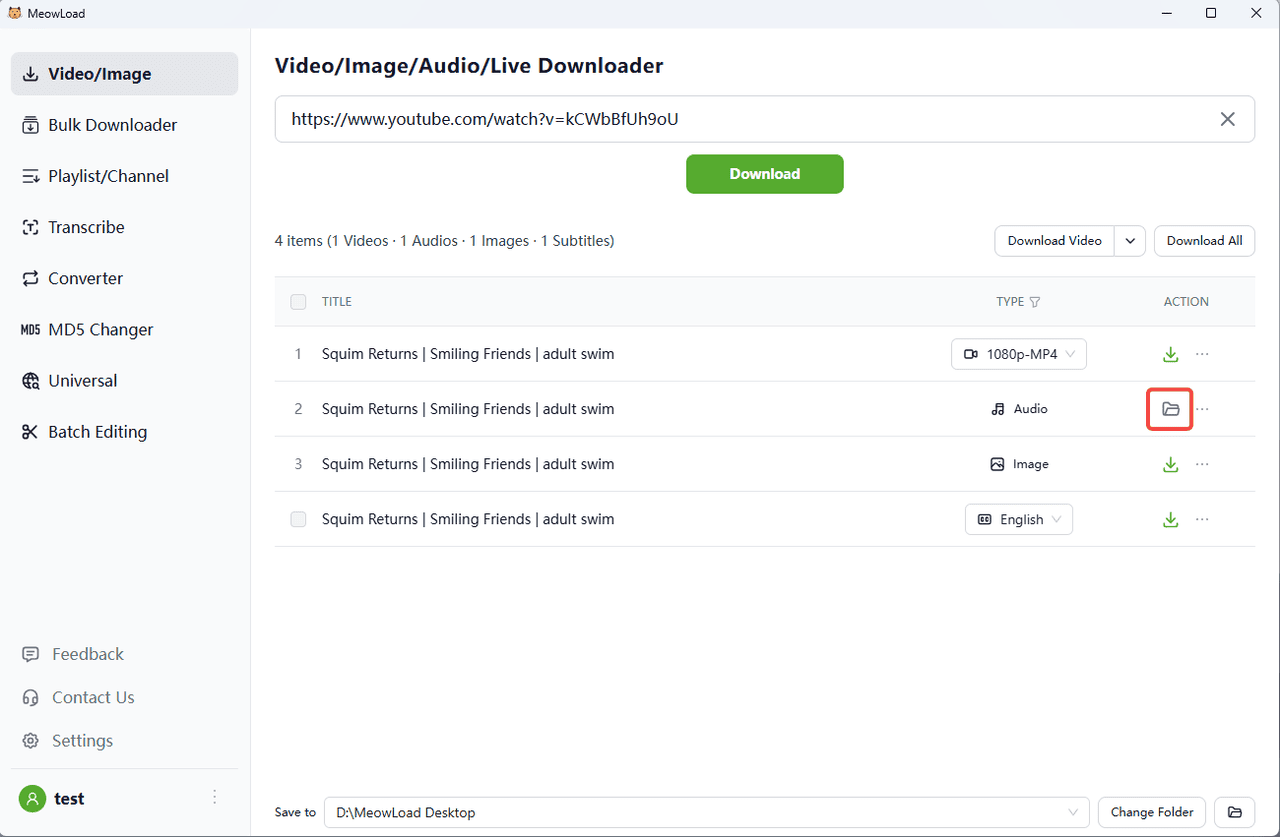Open the folder for the downloaded Audio item
Image resolution: width=1280 pixels, height=837 pixels.
(1170, 409)
